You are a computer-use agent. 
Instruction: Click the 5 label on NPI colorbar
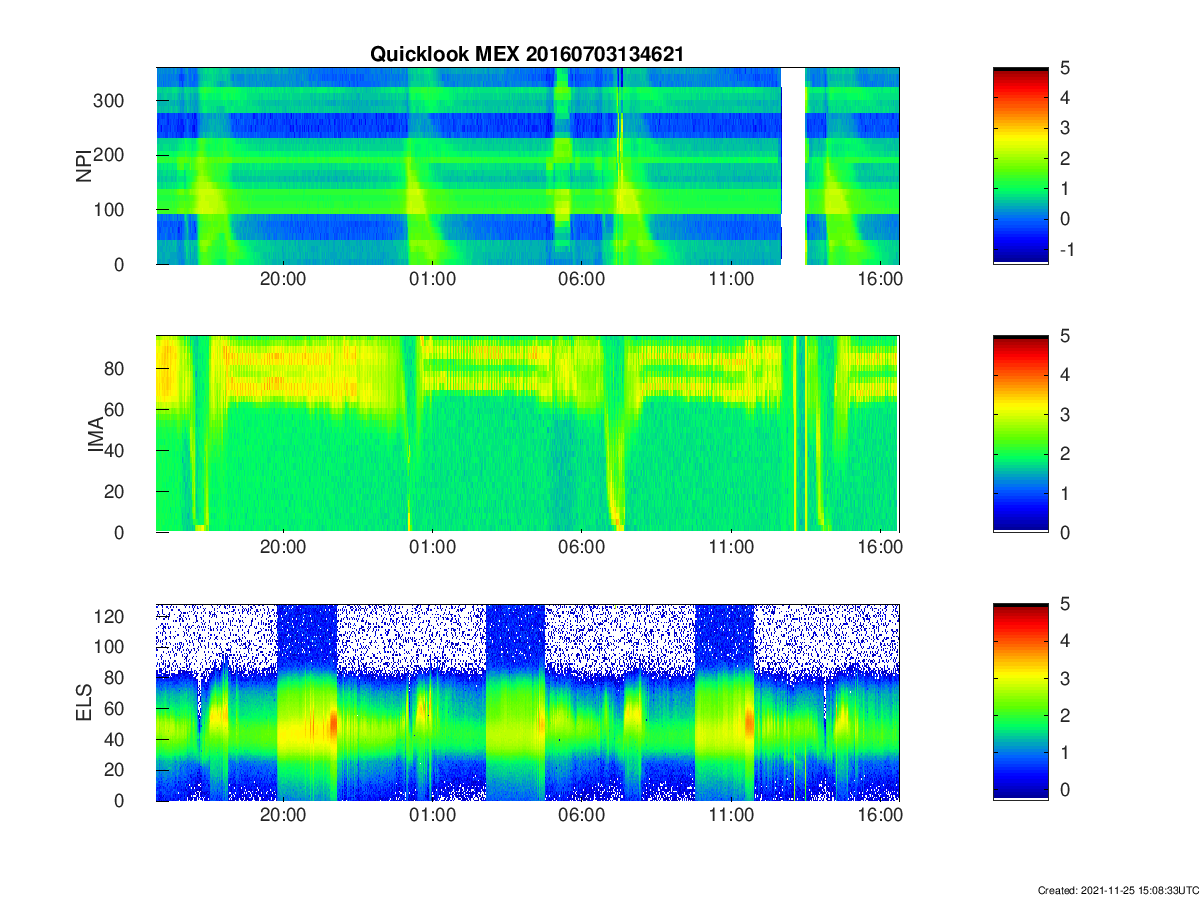[1065, 68]
